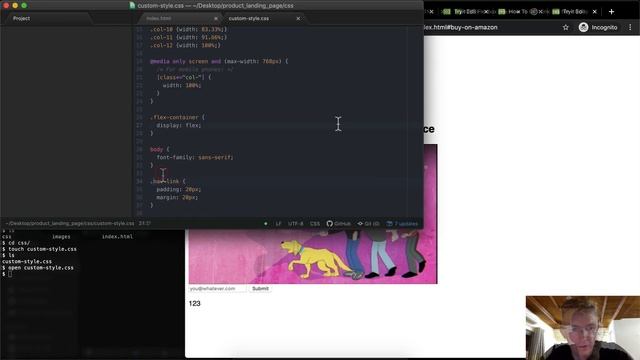The height and width of the screenshot is (360, 640).
Task: Focus the Project panel tab
Action: click(21, 18)
